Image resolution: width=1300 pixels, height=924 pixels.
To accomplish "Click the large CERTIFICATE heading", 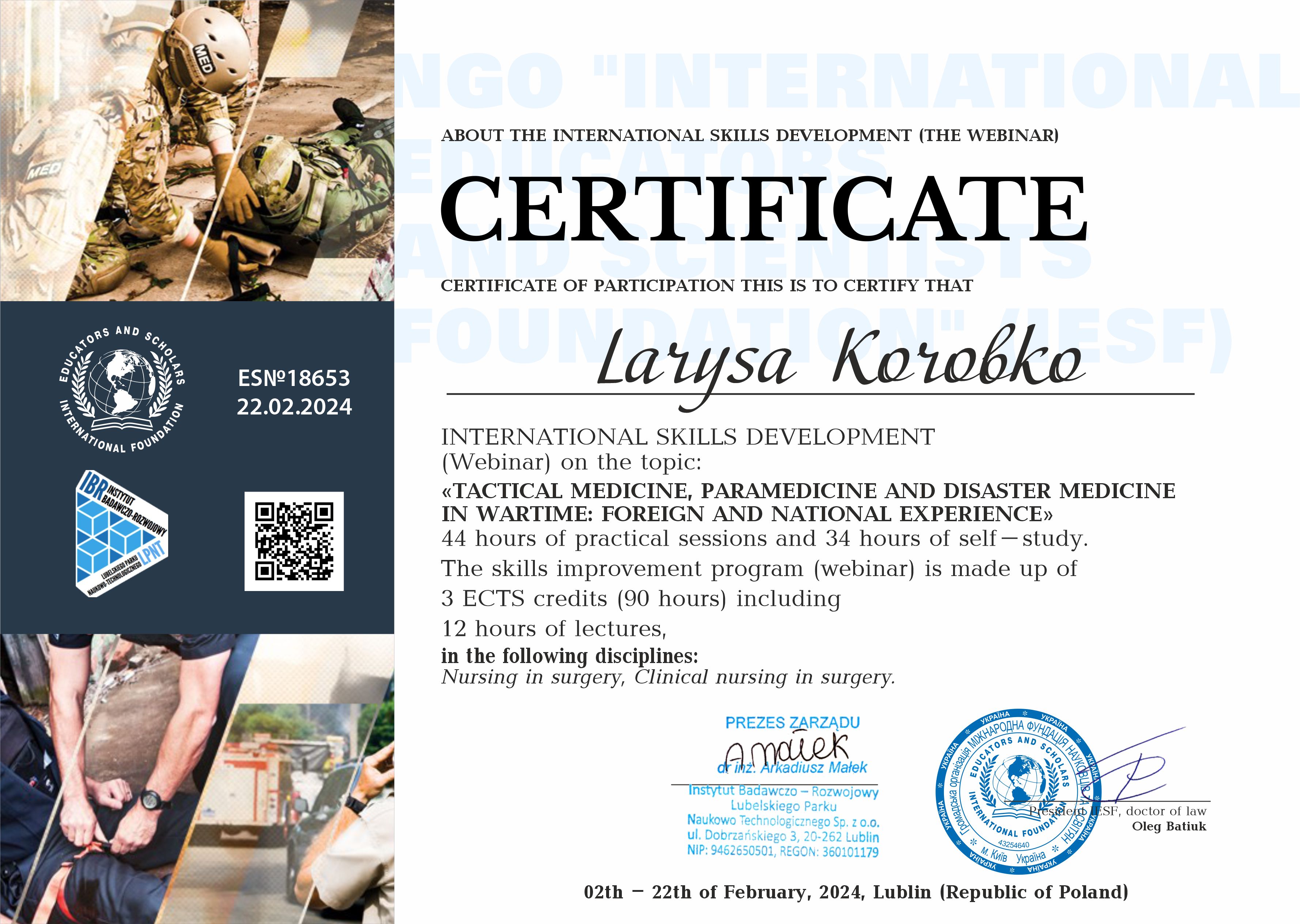I will tap(764, 209).
